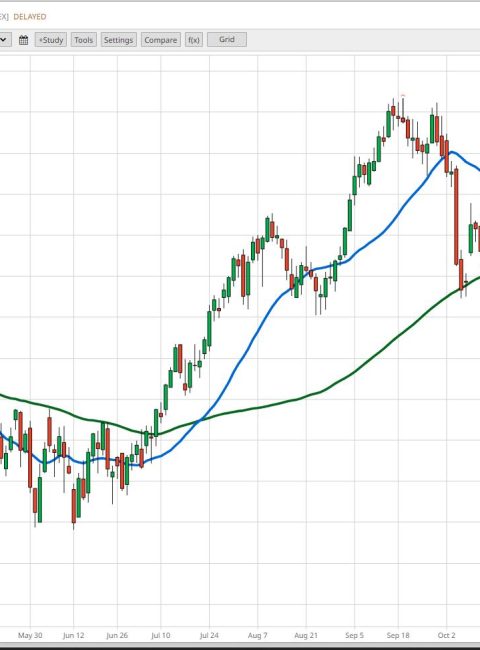Click the Oct 2 date label
Image resolution: width=480 pixels, height=650 pixels.
(x=446, y=635)
